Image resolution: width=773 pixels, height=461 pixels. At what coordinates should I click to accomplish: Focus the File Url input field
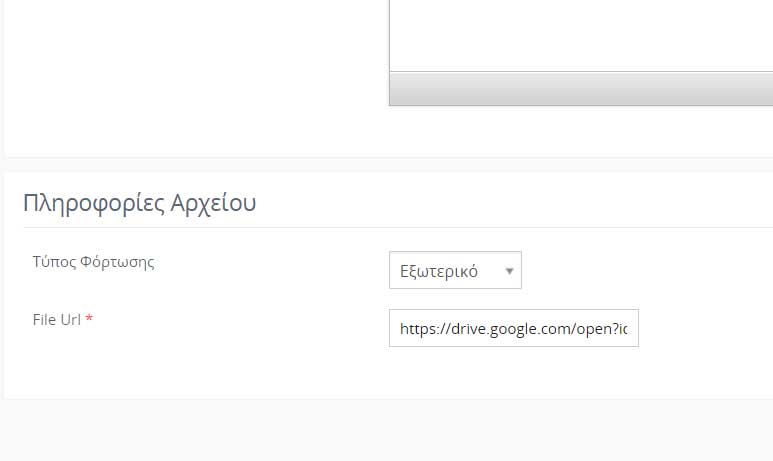514,328
